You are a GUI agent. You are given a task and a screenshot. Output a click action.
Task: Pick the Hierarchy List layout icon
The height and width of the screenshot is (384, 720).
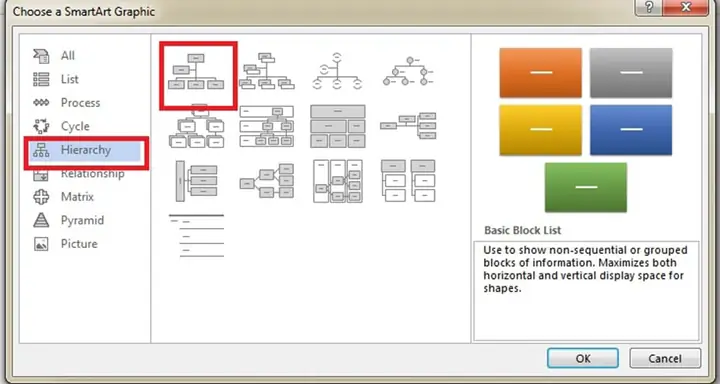pyautogui.click(x=408, y=181)
